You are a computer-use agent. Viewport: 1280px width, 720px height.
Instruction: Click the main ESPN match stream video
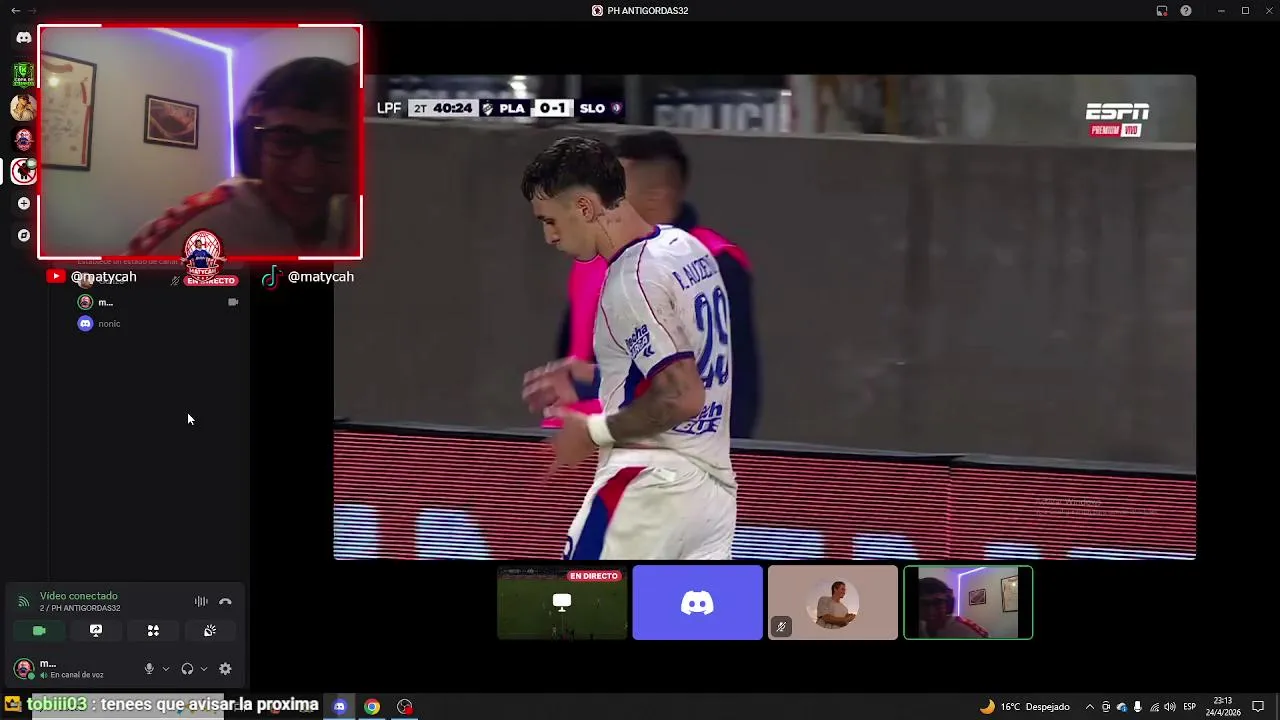[x=764, y=317]
